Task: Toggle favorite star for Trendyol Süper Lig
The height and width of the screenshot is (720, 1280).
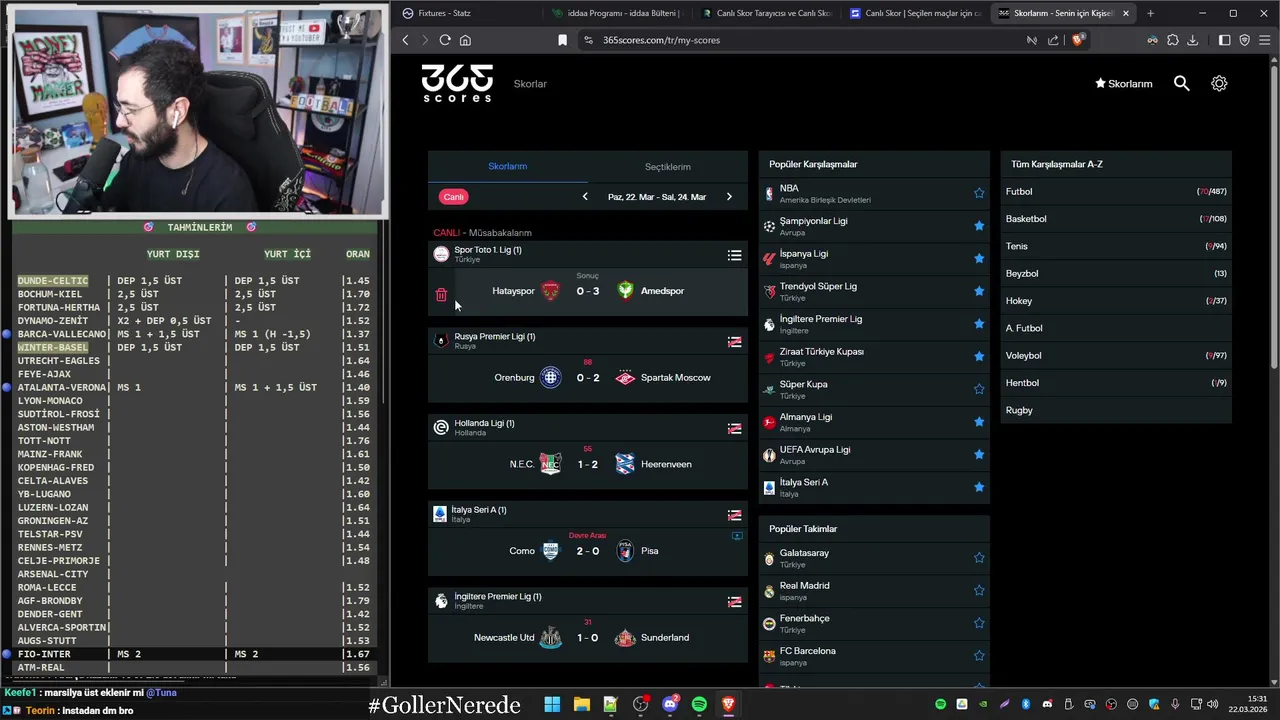Action: pos(979,291)
